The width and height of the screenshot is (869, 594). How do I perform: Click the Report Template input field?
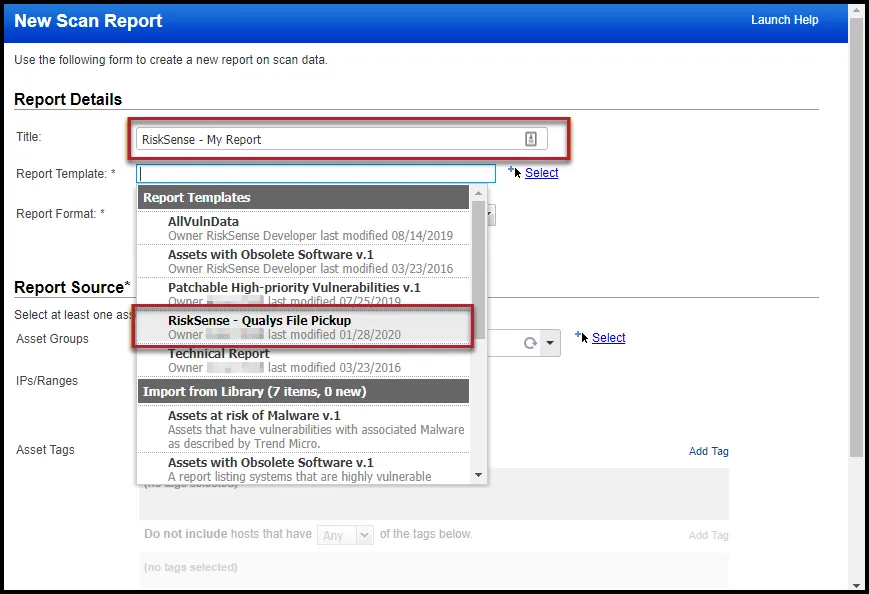(x=316, y=174)
